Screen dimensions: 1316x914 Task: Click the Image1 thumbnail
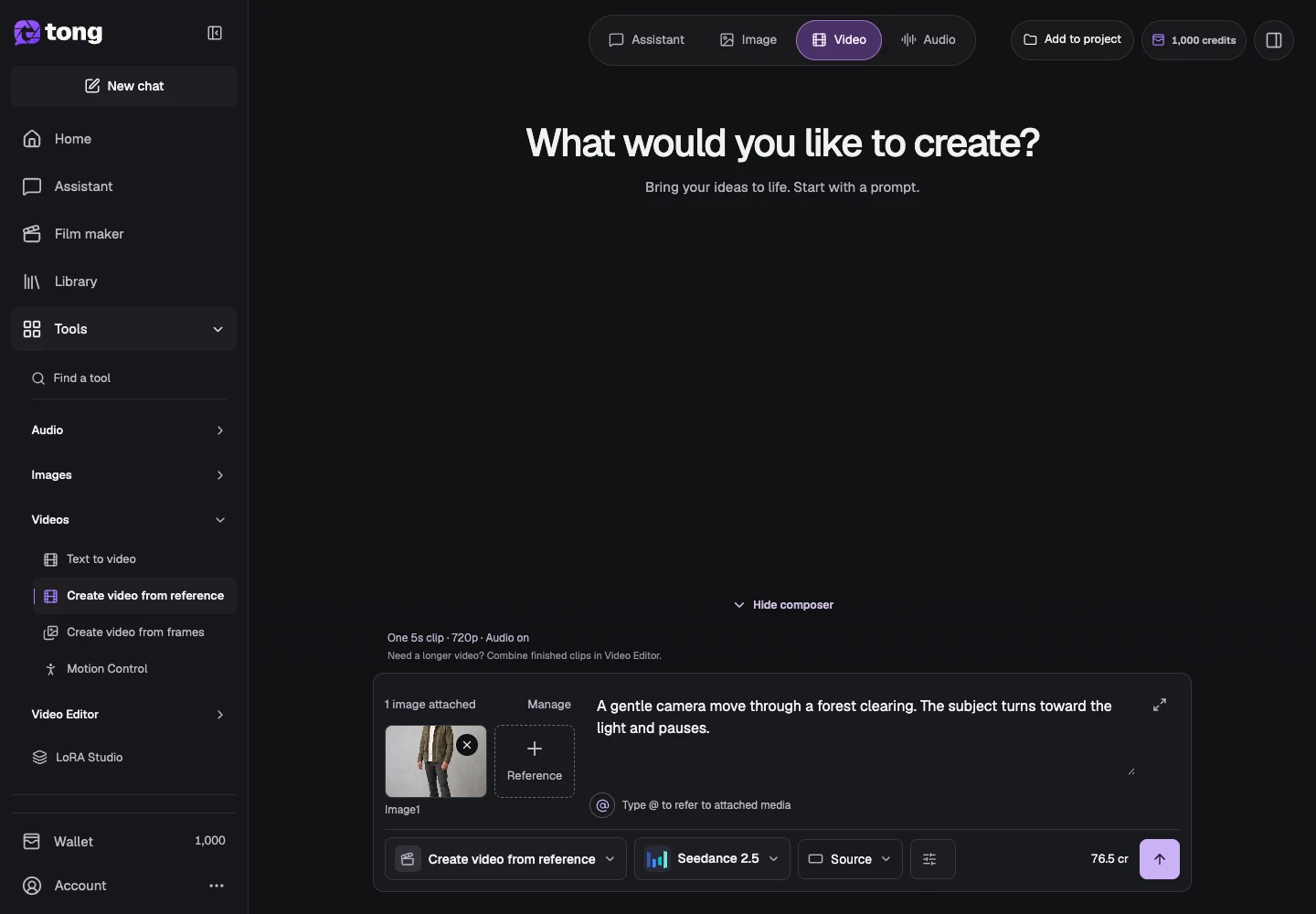tap(436, 761)
